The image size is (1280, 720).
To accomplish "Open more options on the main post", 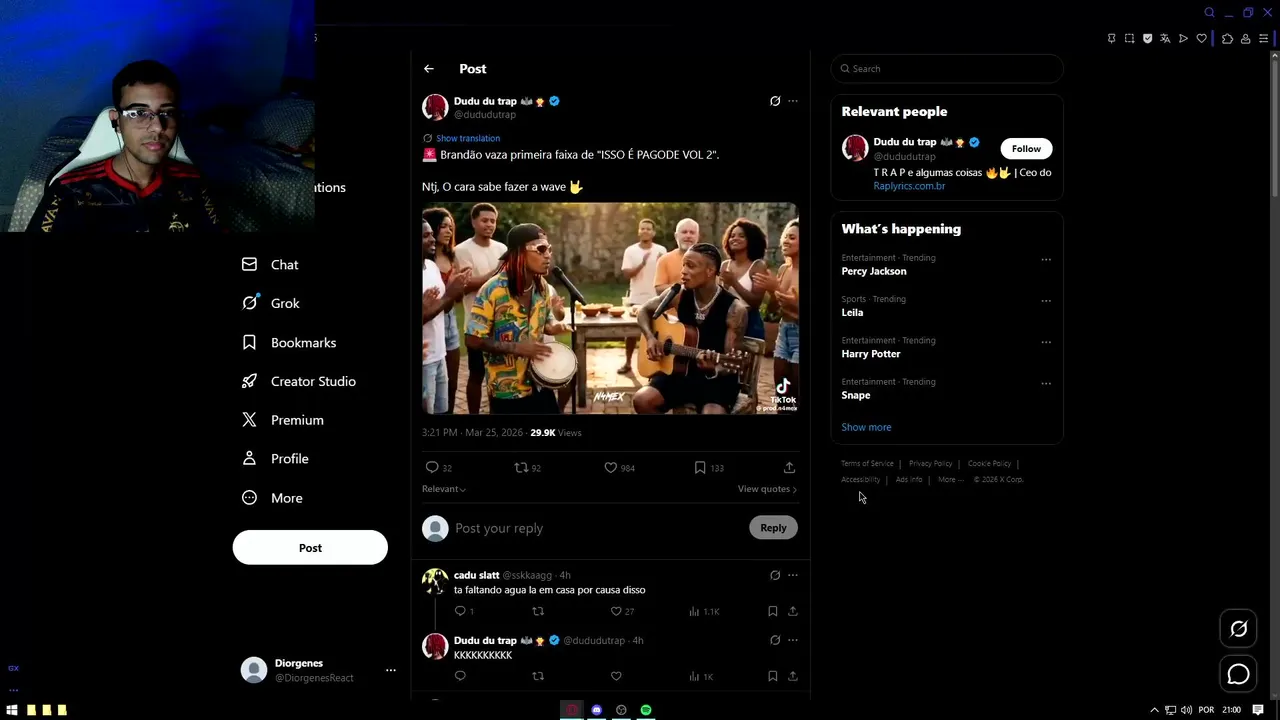I will (793, 101).
